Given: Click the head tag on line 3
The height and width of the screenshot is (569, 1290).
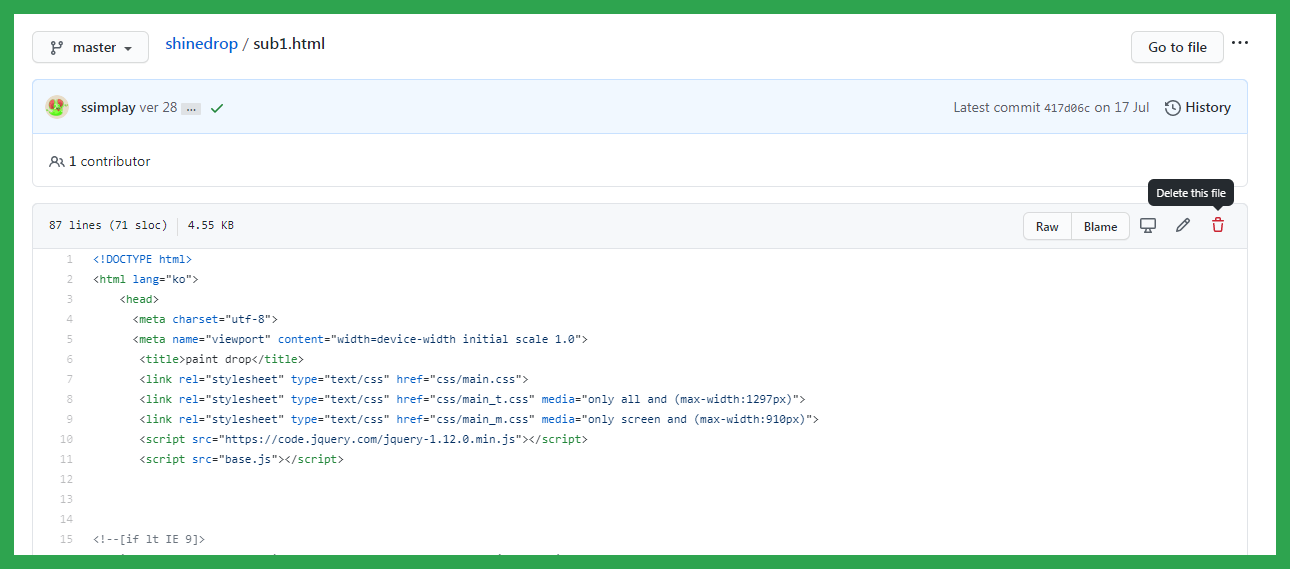Looking at the screenshot, I should tap(139, 299).
